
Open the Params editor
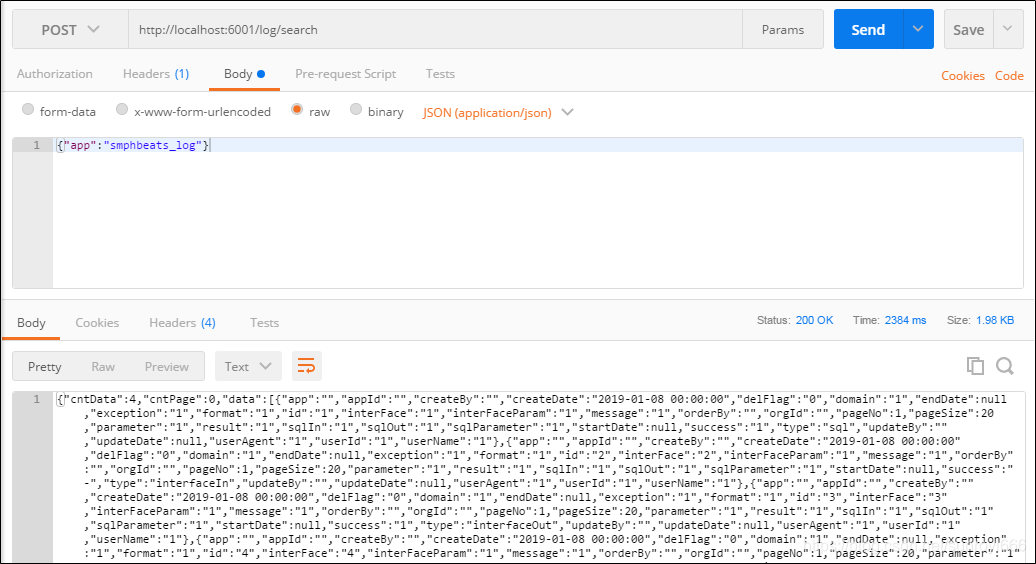click(783, 30)
